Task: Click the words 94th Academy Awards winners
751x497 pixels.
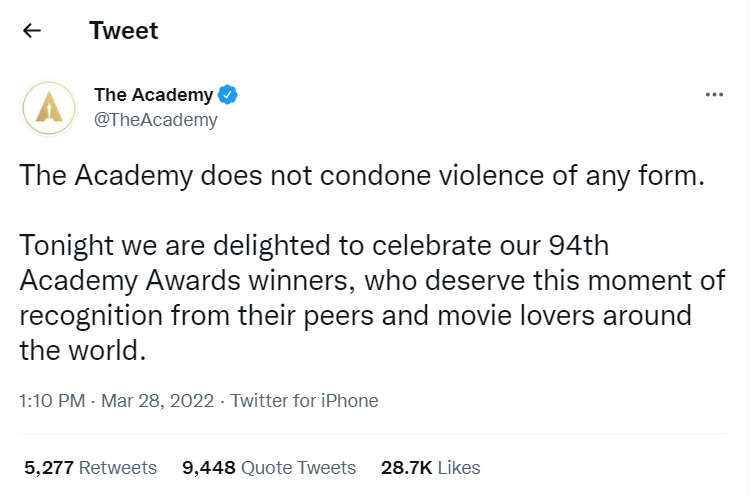Action: pos(314,263)
